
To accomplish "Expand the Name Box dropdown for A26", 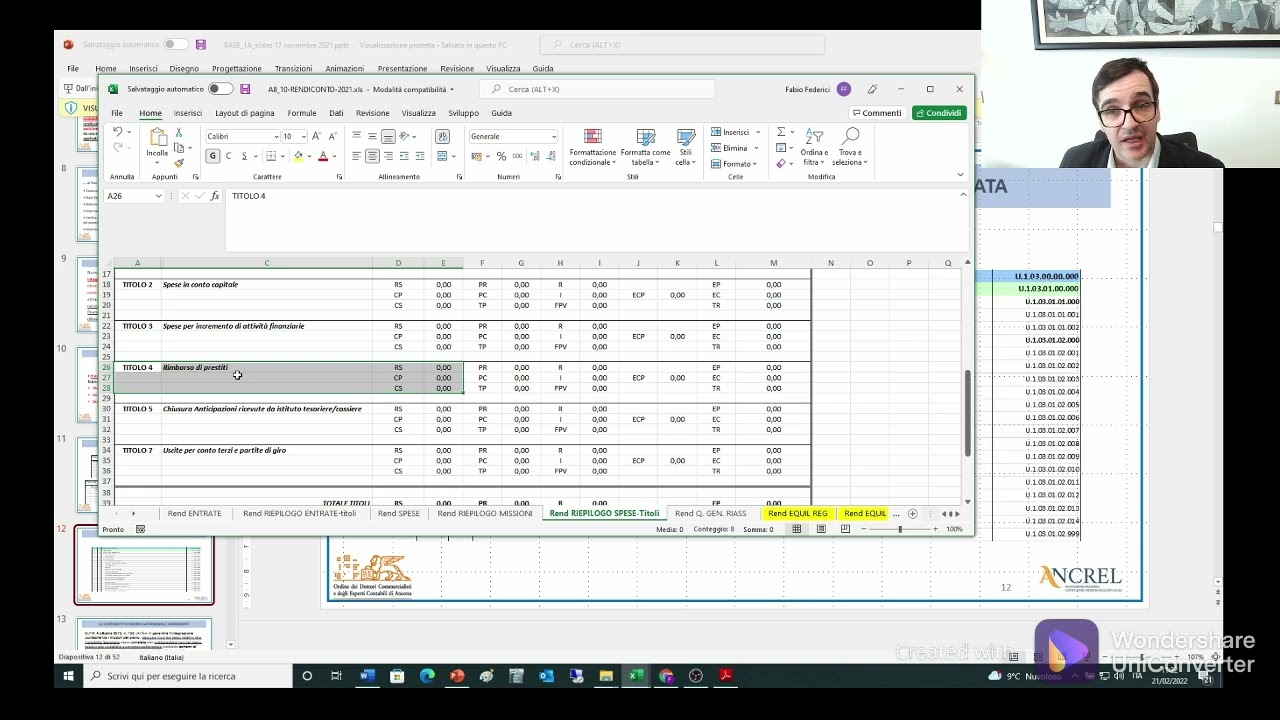I will click(158, 196).
